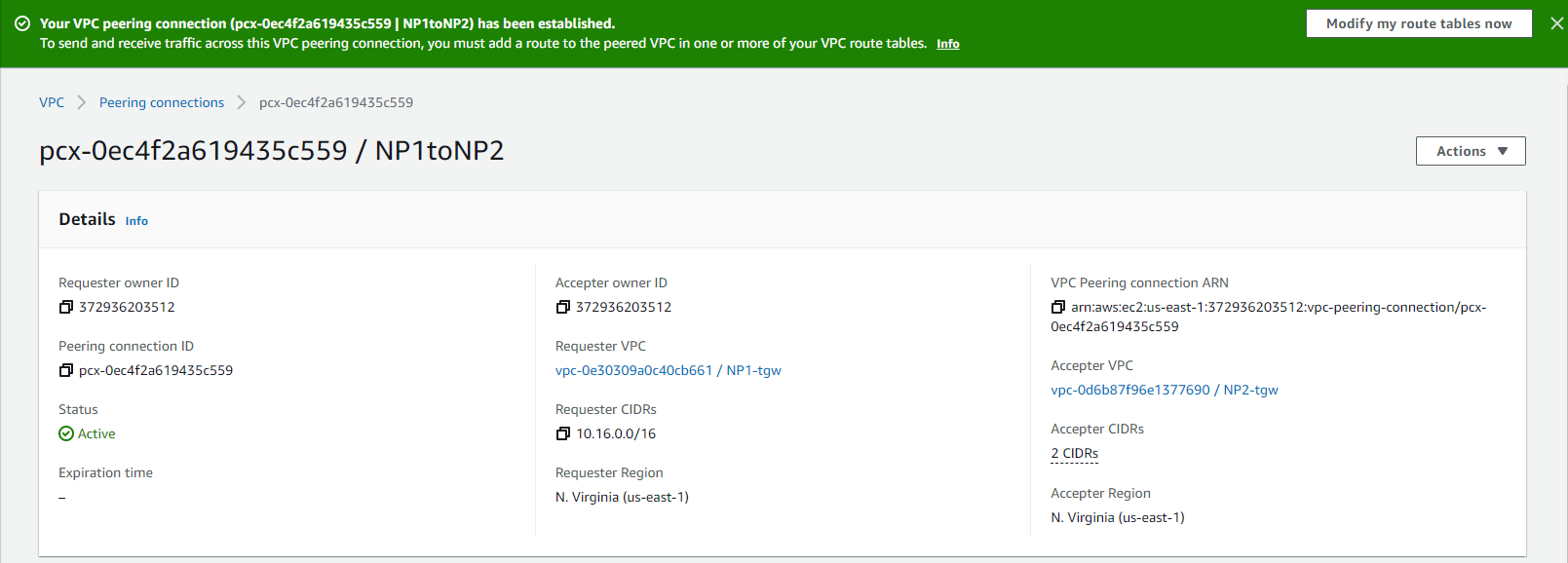Copy the Requester owner ID value

coord(66,307)
